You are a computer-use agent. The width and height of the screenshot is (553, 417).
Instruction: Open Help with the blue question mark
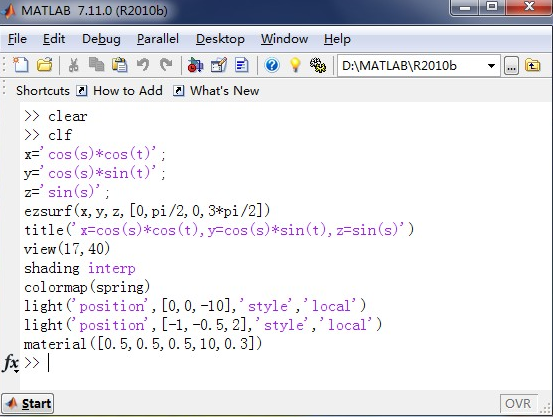[x=272, y=65]
